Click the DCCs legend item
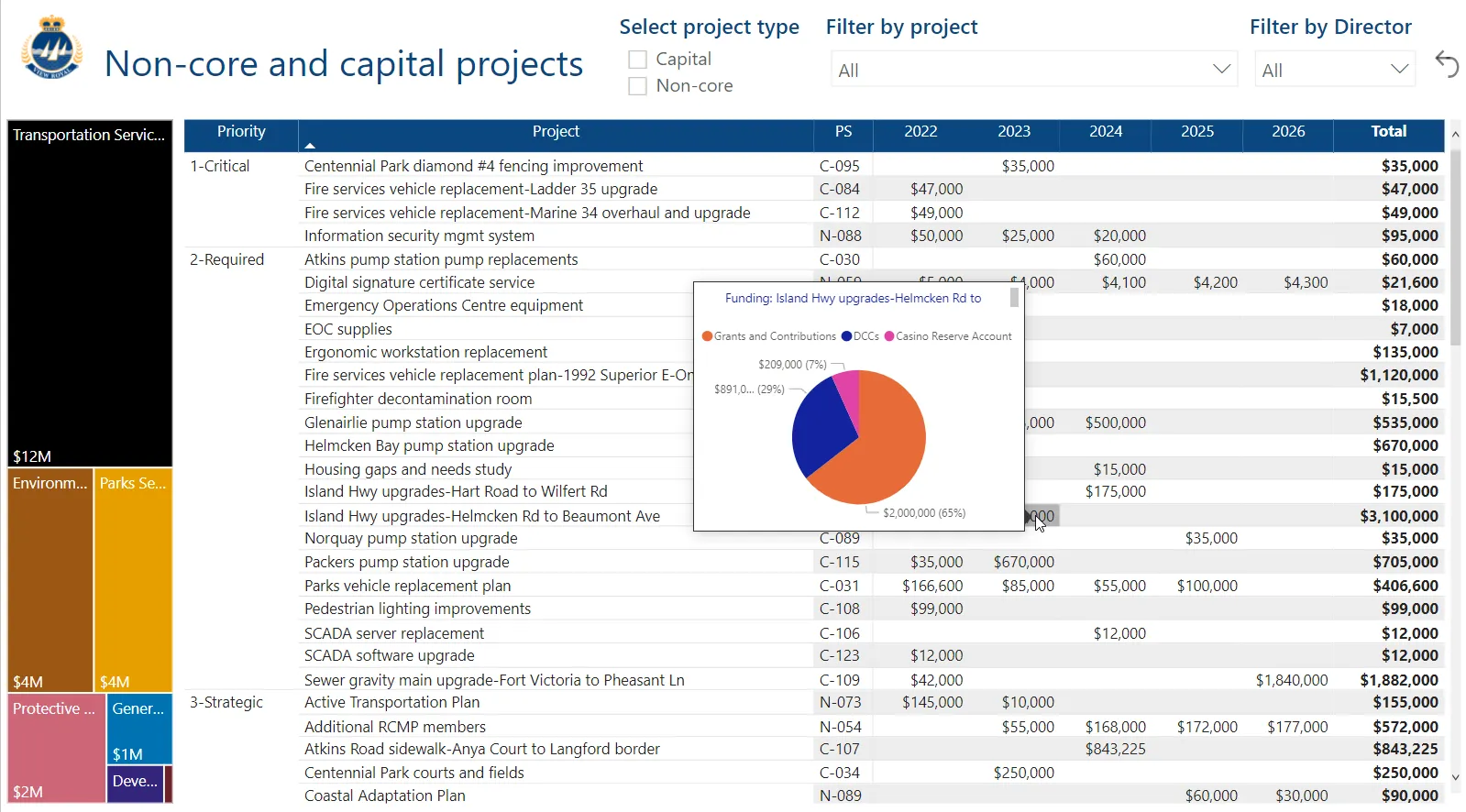 coord(860,336)
